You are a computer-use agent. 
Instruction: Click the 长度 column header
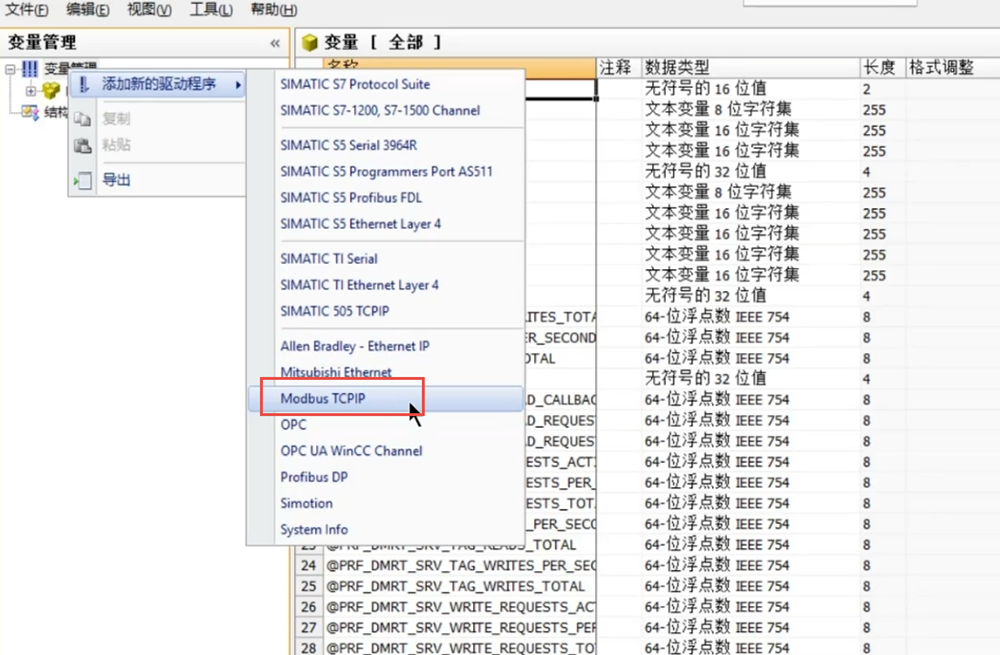(x=879, y=67)
